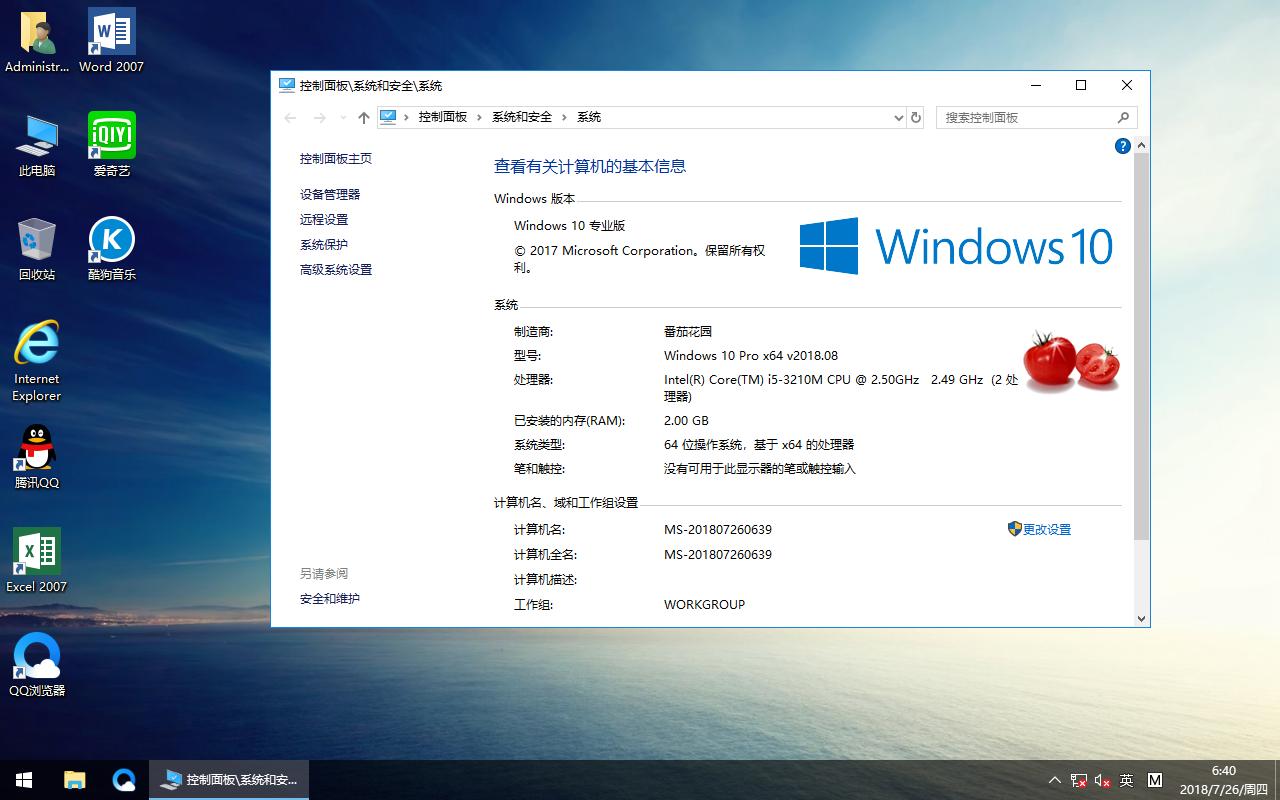This screenshot has width=1280, height=800.
Task: Expand the chevron after 控制面板 breadcrumb
Action: (480, 117)
